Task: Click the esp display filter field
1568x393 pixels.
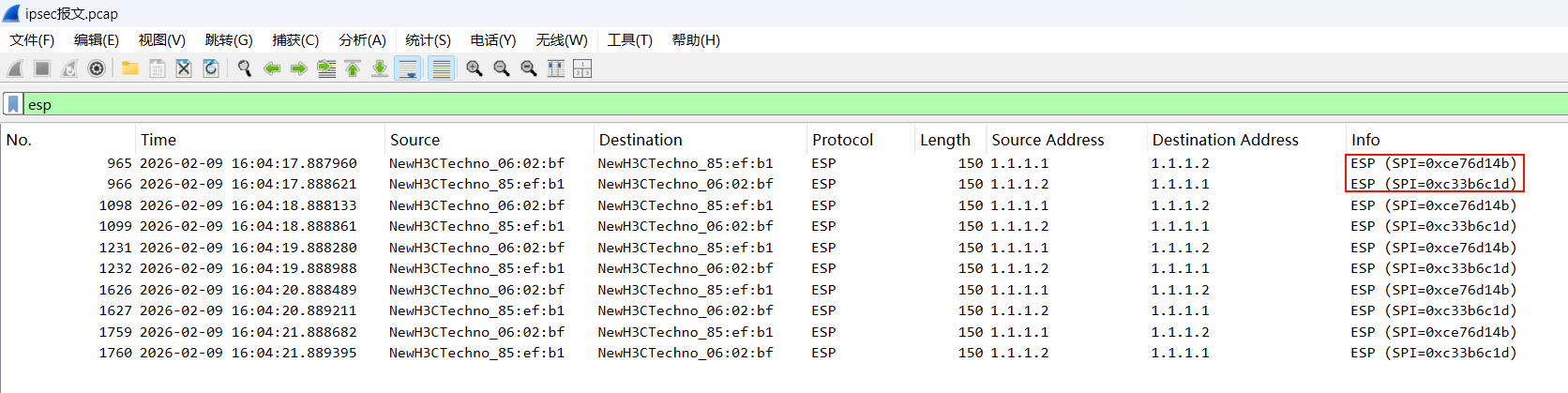Action: tap(750, 104)
